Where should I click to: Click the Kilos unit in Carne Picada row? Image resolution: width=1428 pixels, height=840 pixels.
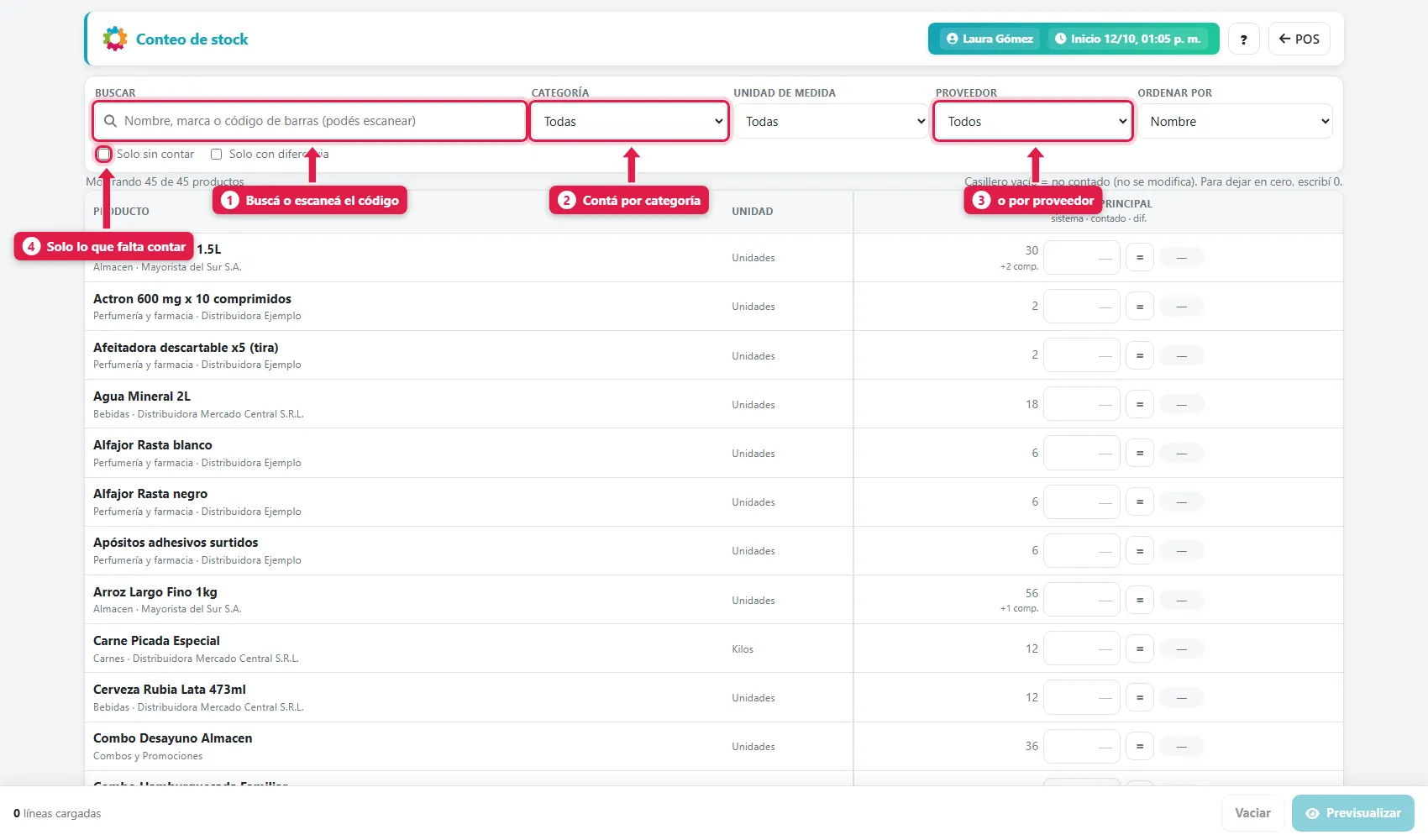[743, 649]
